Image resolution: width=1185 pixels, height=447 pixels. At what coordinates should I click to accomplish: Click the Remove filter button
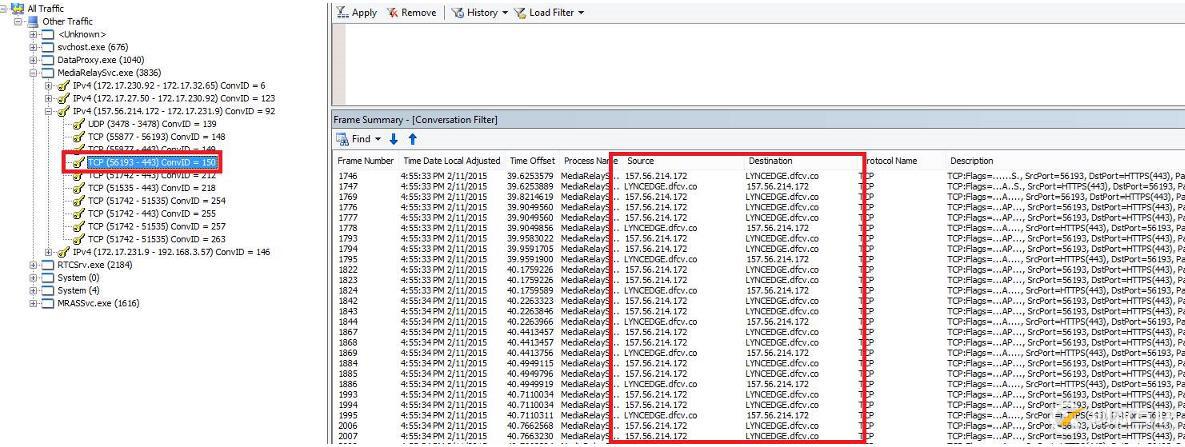tap(412, 13)
